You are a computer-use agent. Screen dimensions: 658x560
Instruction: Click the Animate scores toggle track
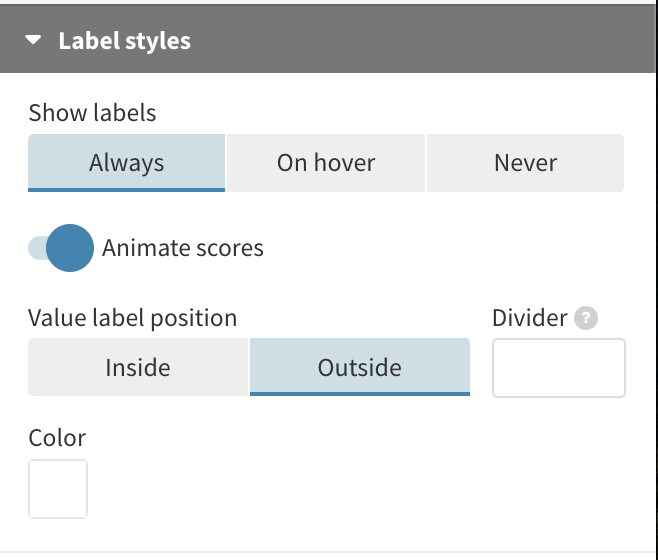click(x=37, y=248)
